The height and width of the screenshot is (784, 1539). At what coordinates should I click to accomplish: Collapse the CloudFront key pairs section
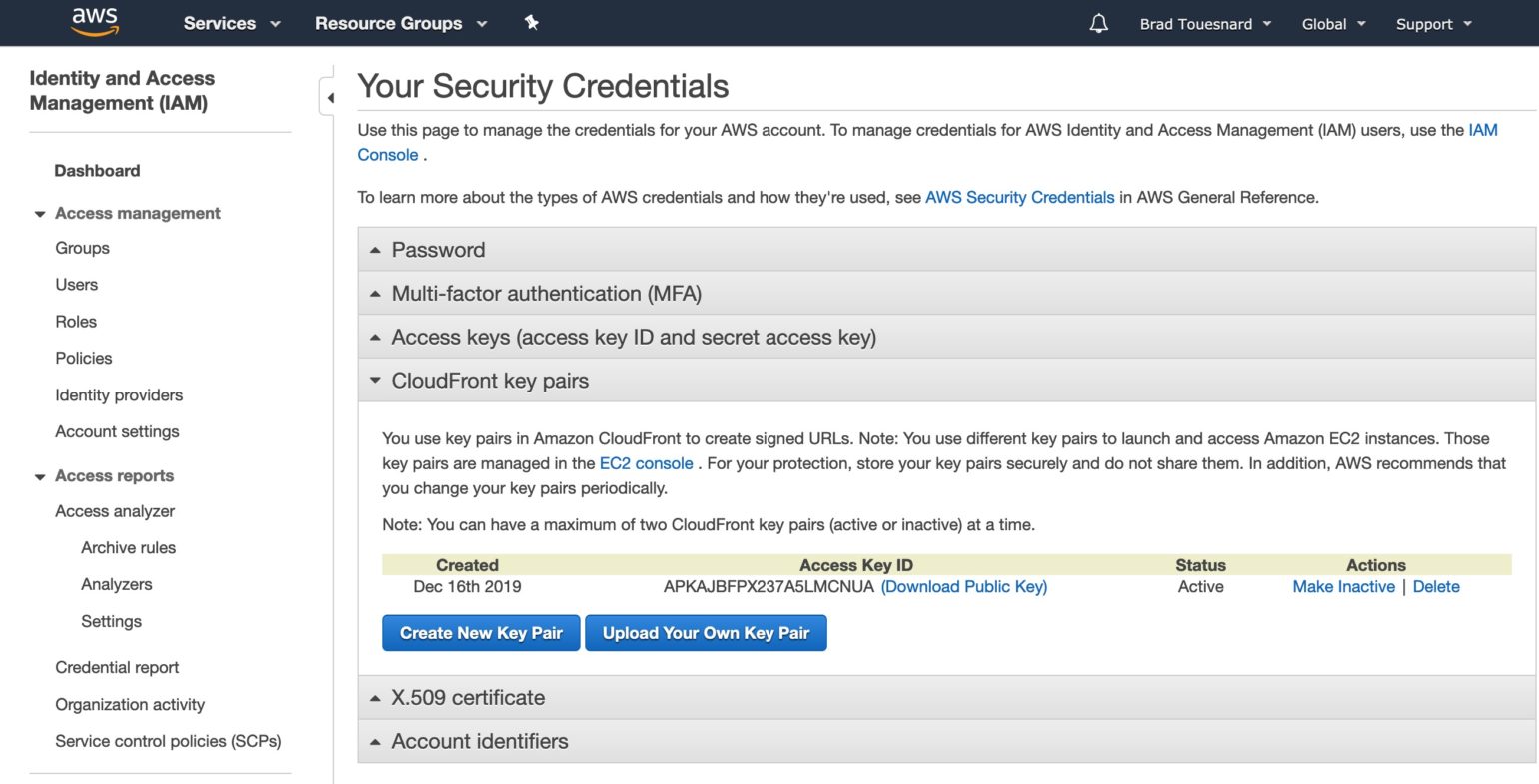click(946, 381)
